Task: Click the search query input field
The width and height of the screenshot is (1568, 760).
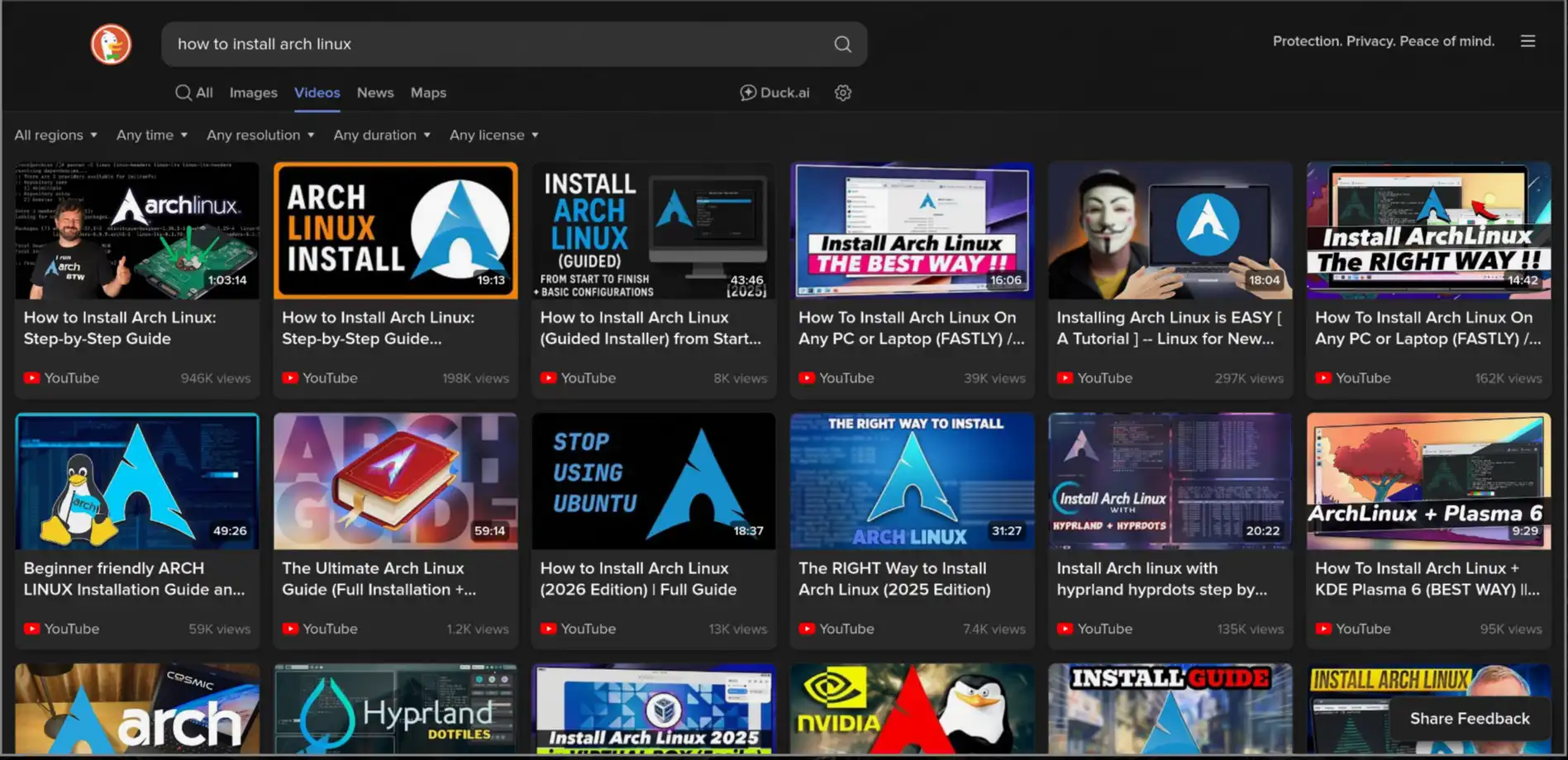Action: tap(496, 44)
